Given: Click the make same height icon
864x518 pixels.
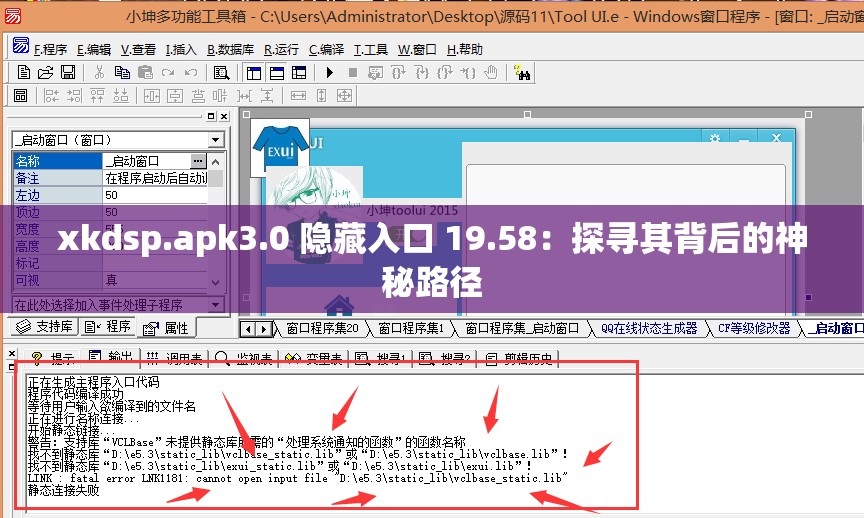Looking at the screenshot, I should coord(321,95).
